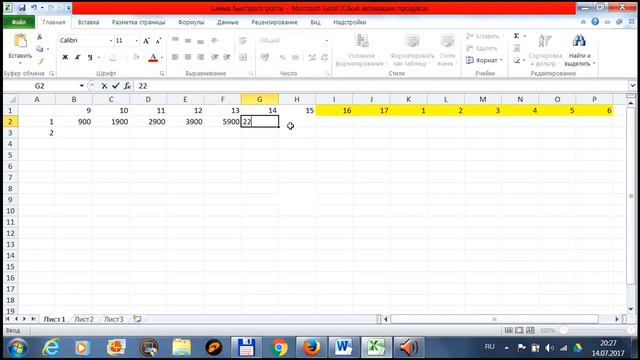Expand the Name Box G2 dropdown arrow
This screenshot has height=360, width=640.
(x=82, y=86)
